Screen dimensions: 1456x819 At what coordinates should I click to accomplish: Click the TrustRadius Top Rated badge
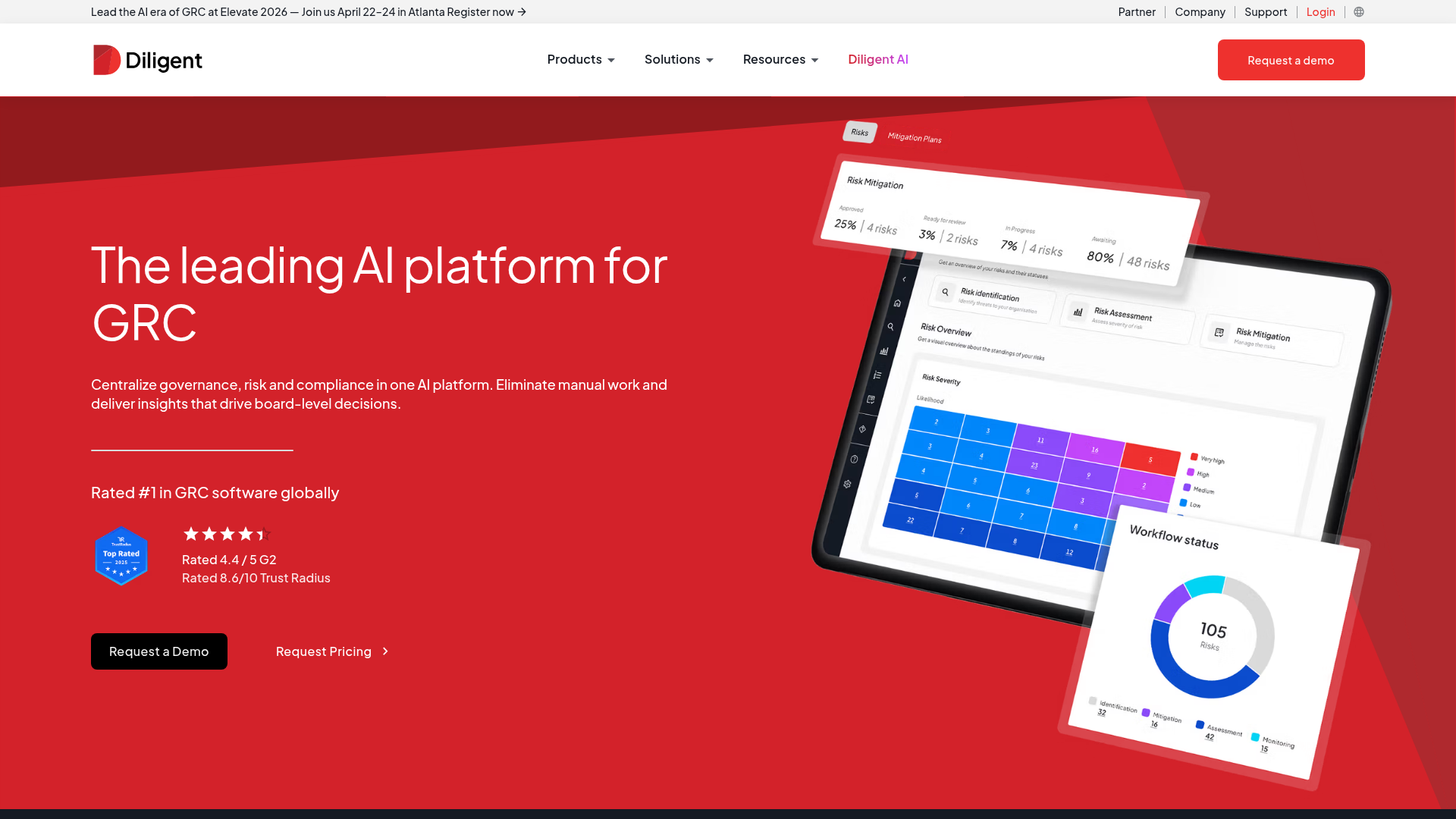point(121,556)
